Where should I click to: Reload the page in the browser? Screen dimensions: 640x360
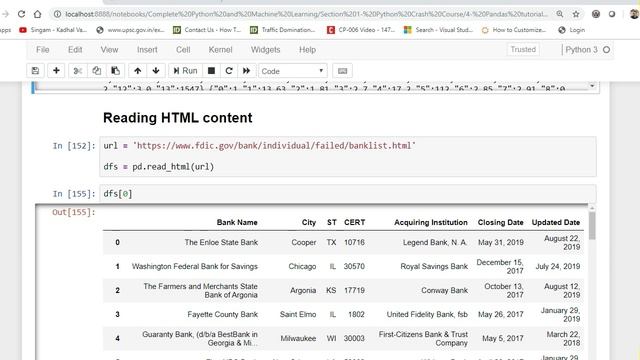[x=21, y=14]
